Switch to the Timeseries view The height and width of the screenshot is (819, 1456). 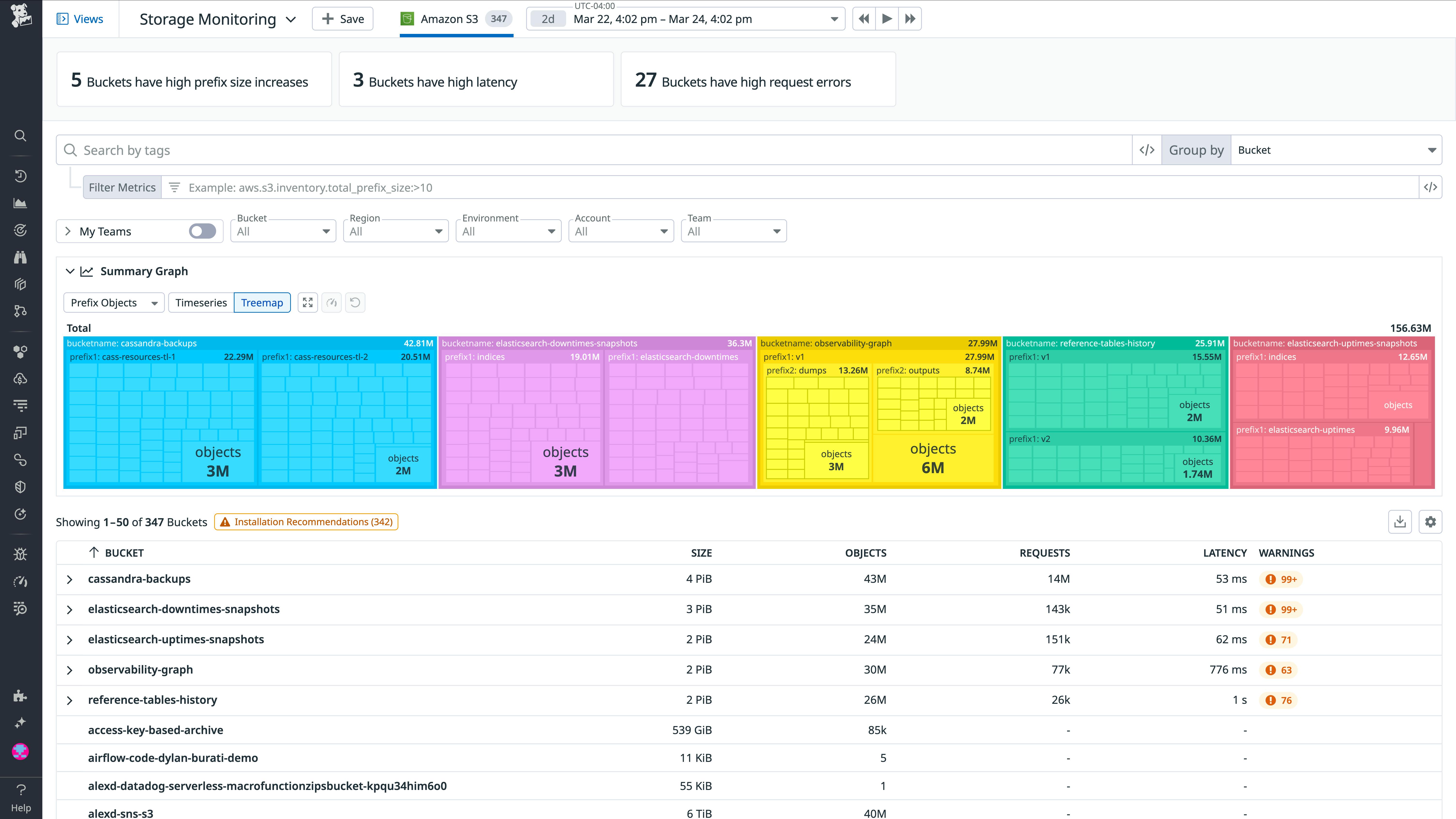pyautogui.click(x=201, y=302)
